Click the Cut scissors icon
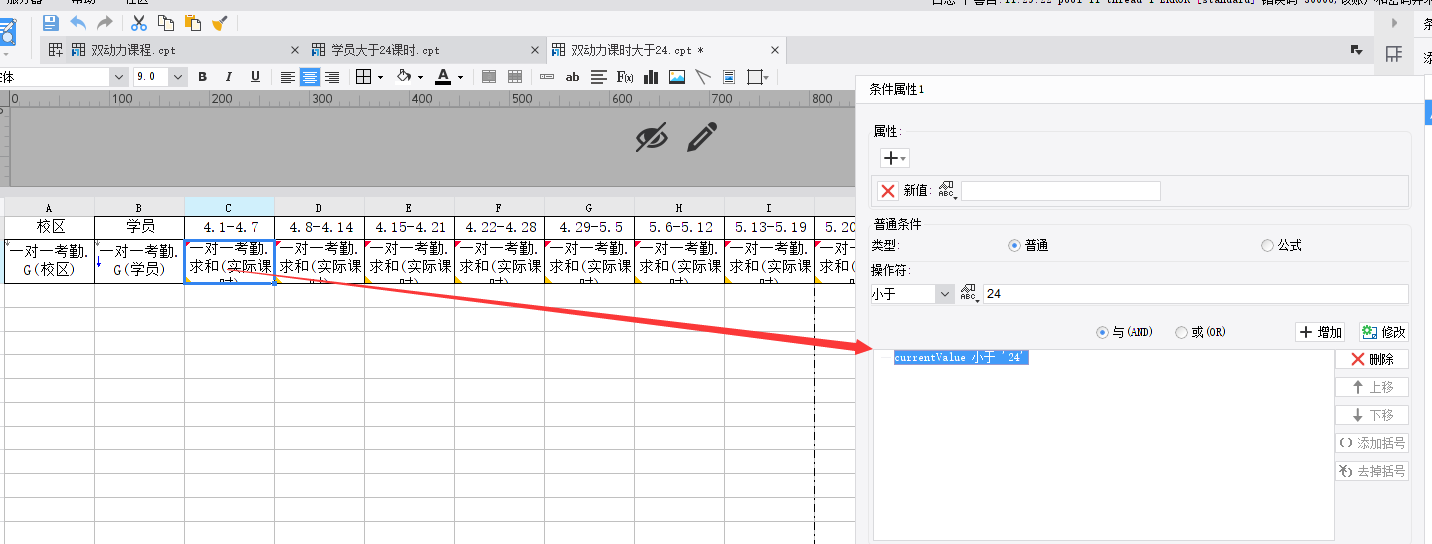The image size is (1432, 544). click(x=139, y=22)
